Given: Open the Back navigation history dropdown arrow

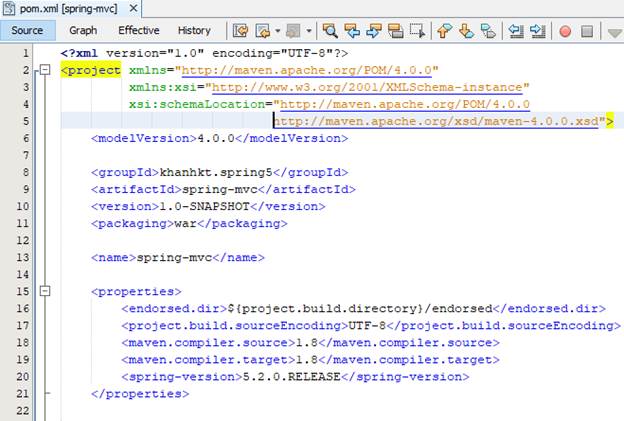Looking at the screenshot, I should (x=278, y=31).
